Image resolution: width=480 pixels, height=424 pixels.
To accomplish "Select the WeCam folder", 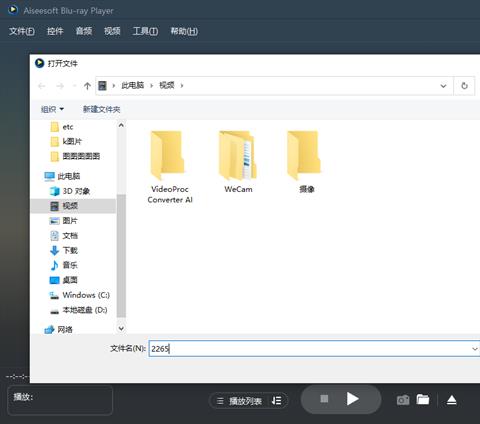I will coord(238,162).
